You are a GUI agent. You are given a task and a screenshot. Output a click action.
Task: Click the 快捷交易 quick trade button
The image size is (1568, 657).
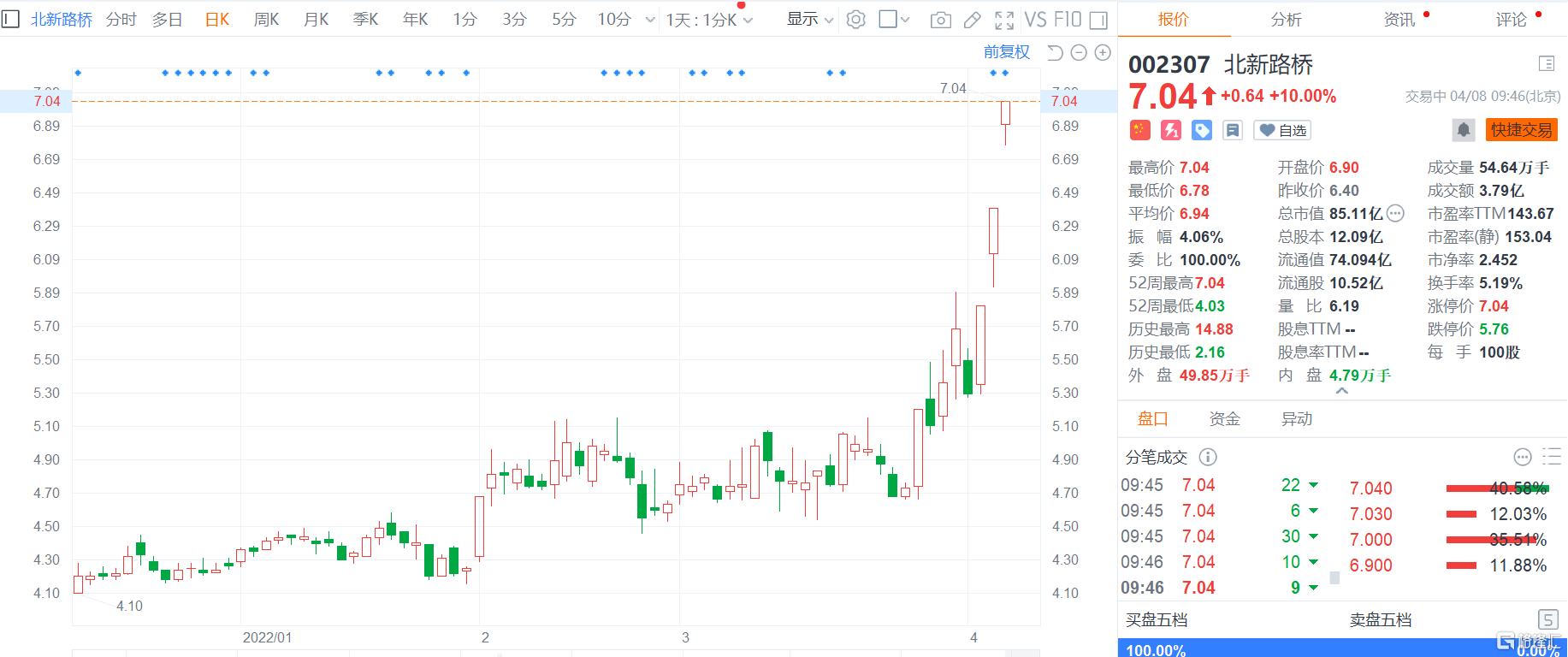pos(1521,130)
